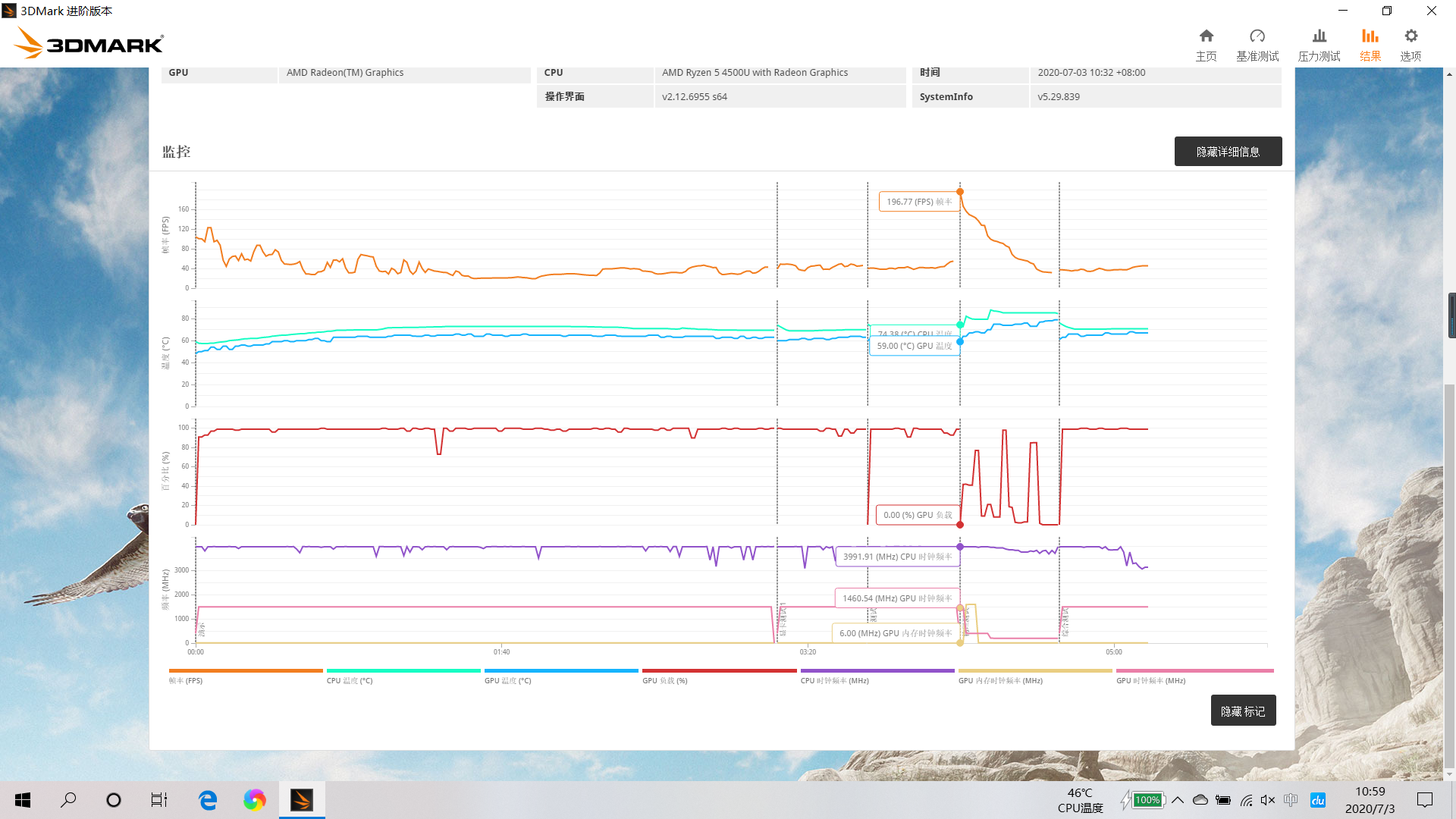Click the 1460.54 (MHz) GPU clock tooltip
Image resolution: width=1456 pixels, height=819 pixels.
click(897, 598)
